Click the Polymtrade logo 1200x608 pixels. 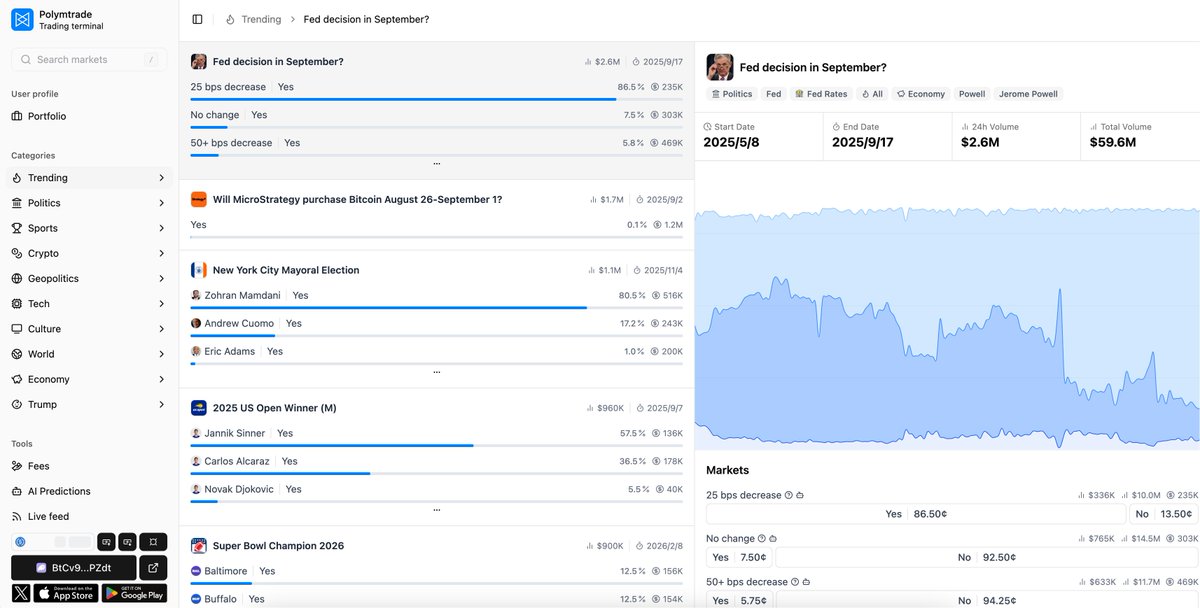click(x=22, y=20)
